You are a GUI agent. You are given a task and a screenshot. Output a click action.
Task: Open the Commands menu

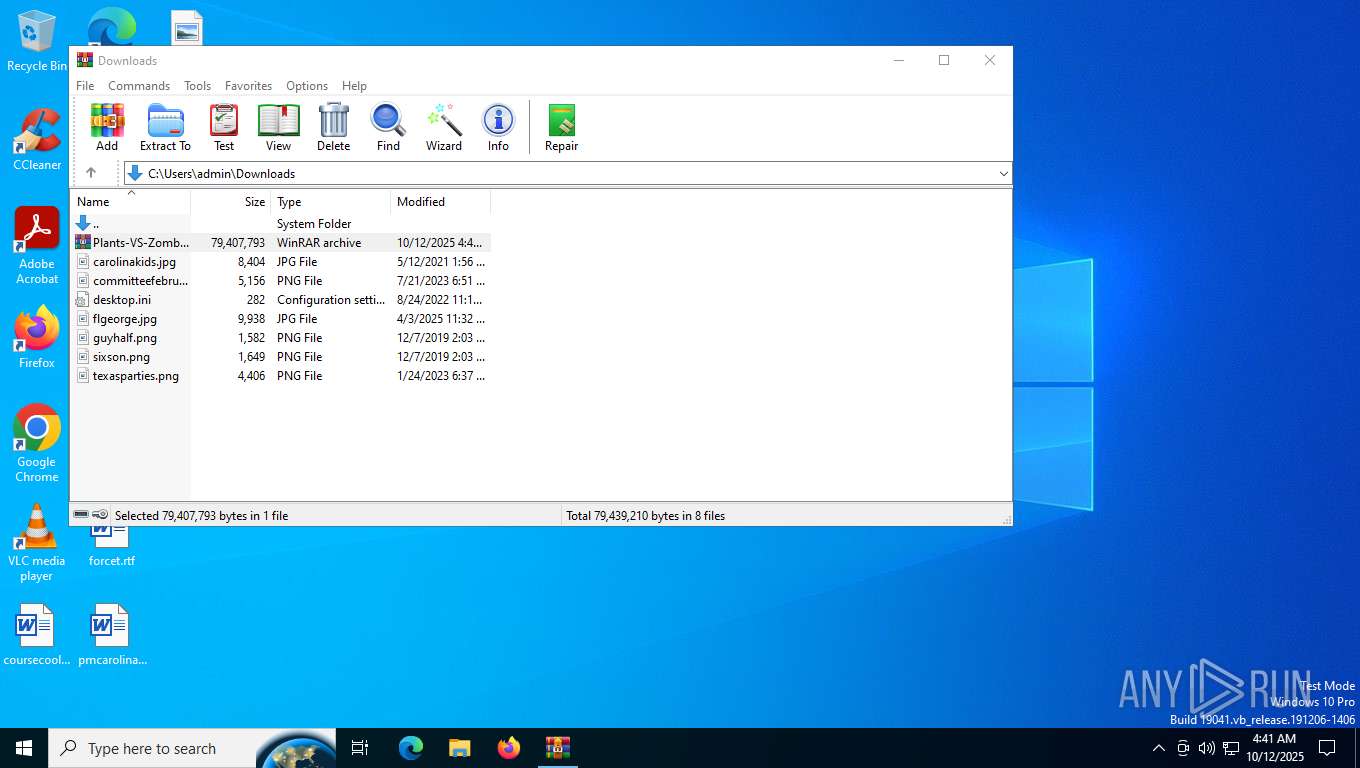[139, 86]
